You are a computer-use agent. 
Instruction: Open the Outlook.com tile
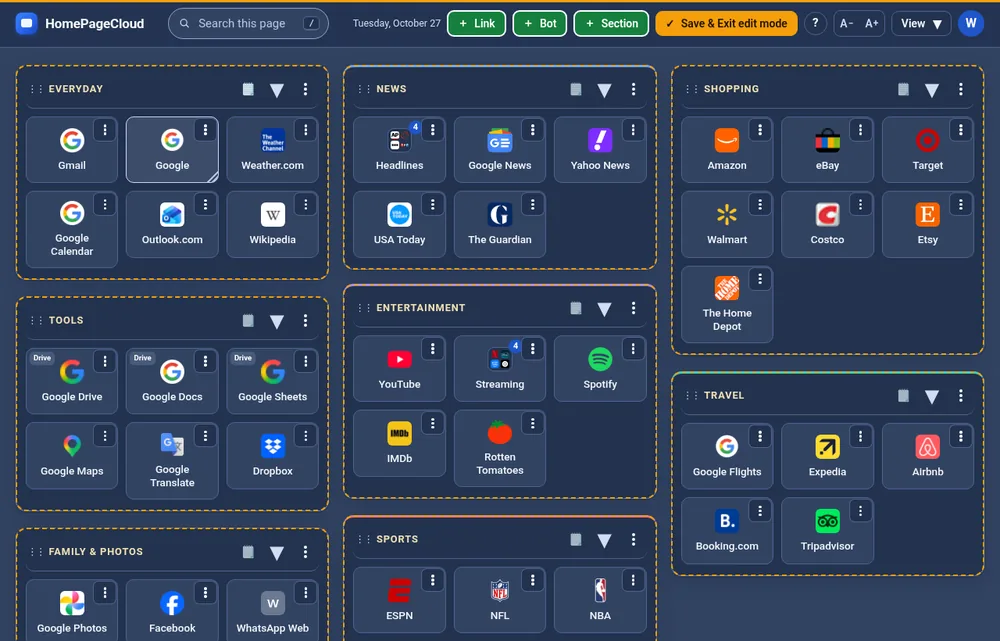point(172,225)
